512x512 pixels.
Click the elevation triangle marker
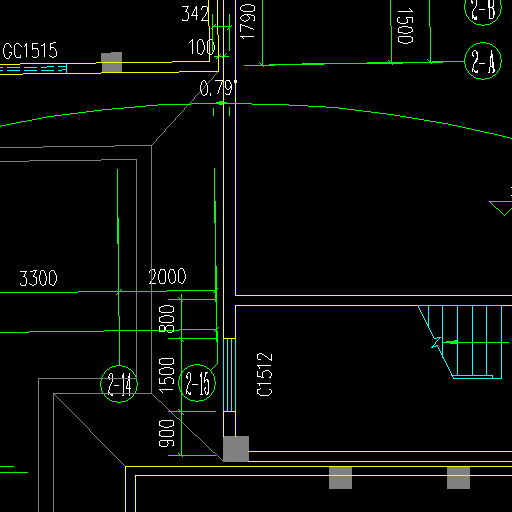coord(501,208)
